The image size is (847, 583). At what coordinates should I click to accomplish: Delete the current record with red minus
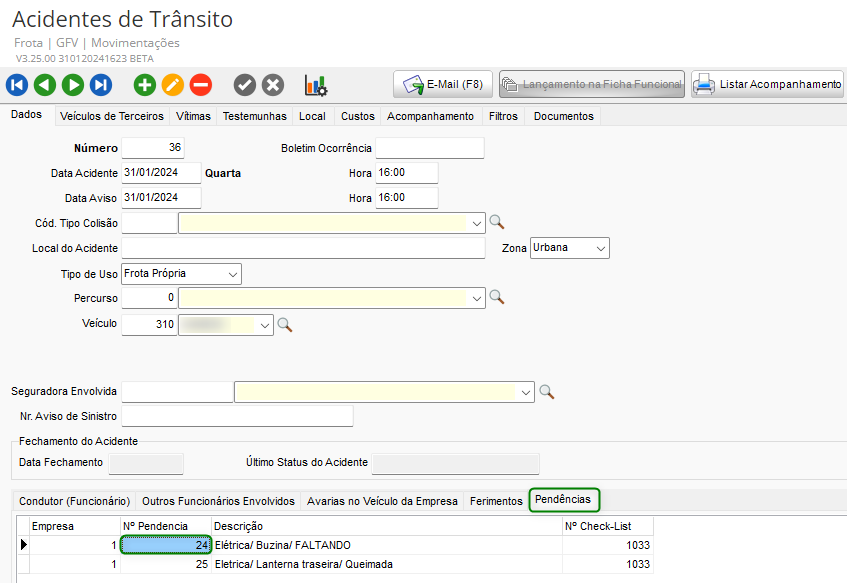tap(201, 85)
